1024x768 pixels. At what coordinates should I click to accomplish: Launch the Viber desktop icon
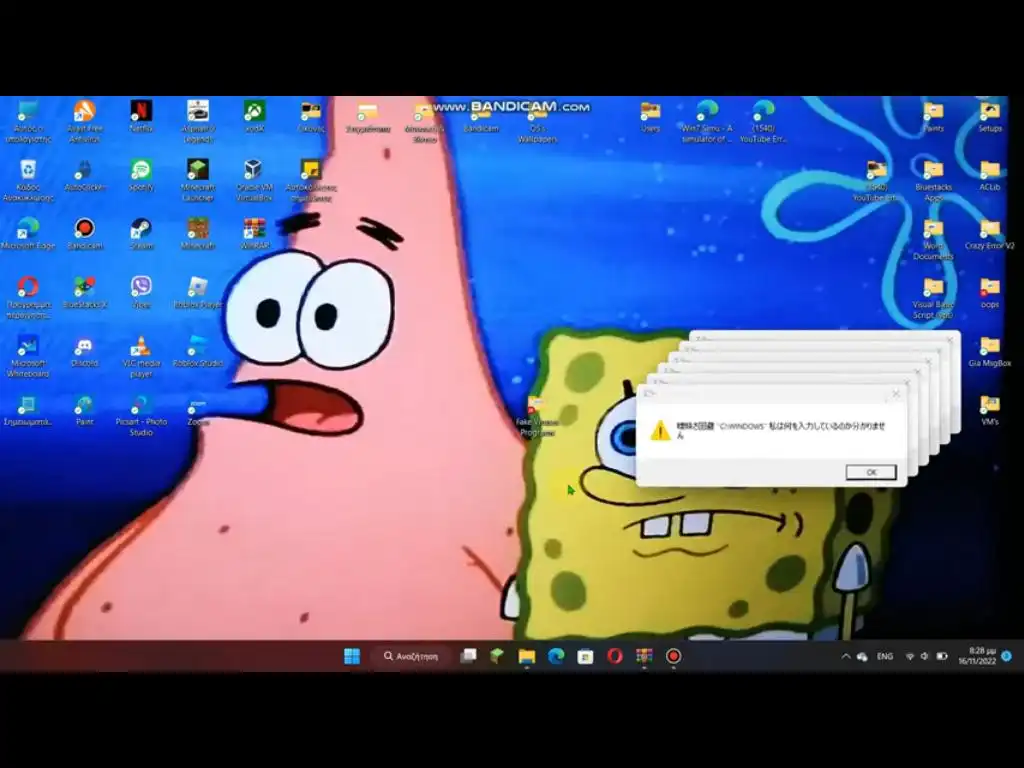click(x=141, y=293)
